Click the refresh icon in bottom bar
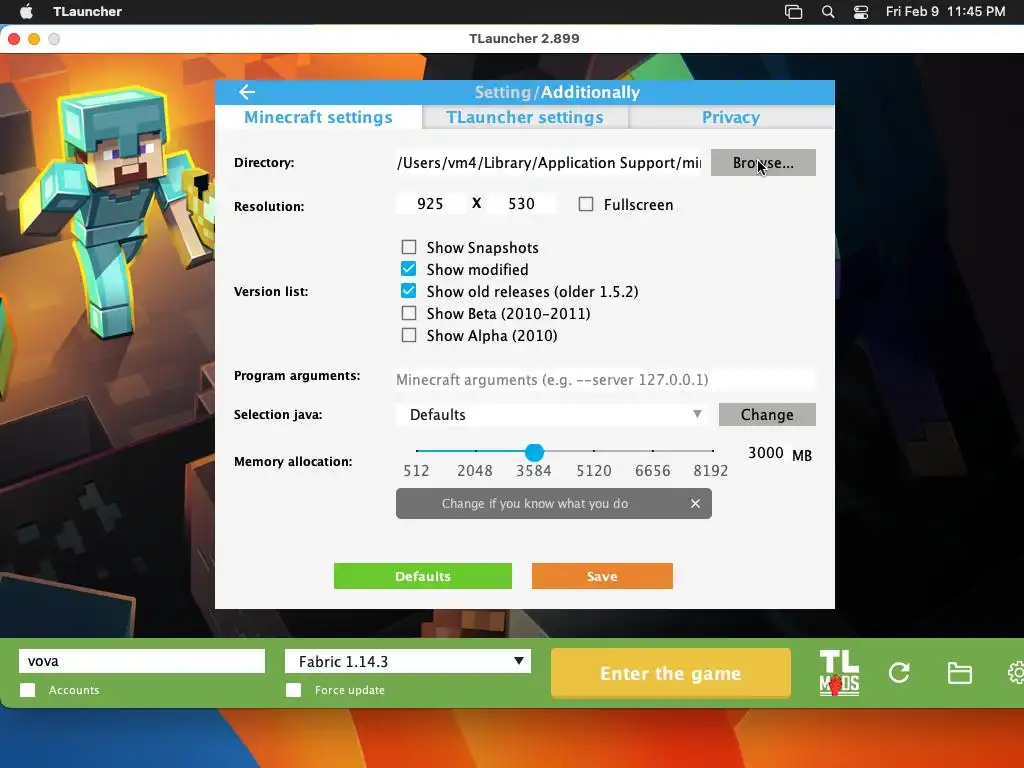The width and height of the screenshot is (1024, 768). pyautogui.click(x=899, y=673)
